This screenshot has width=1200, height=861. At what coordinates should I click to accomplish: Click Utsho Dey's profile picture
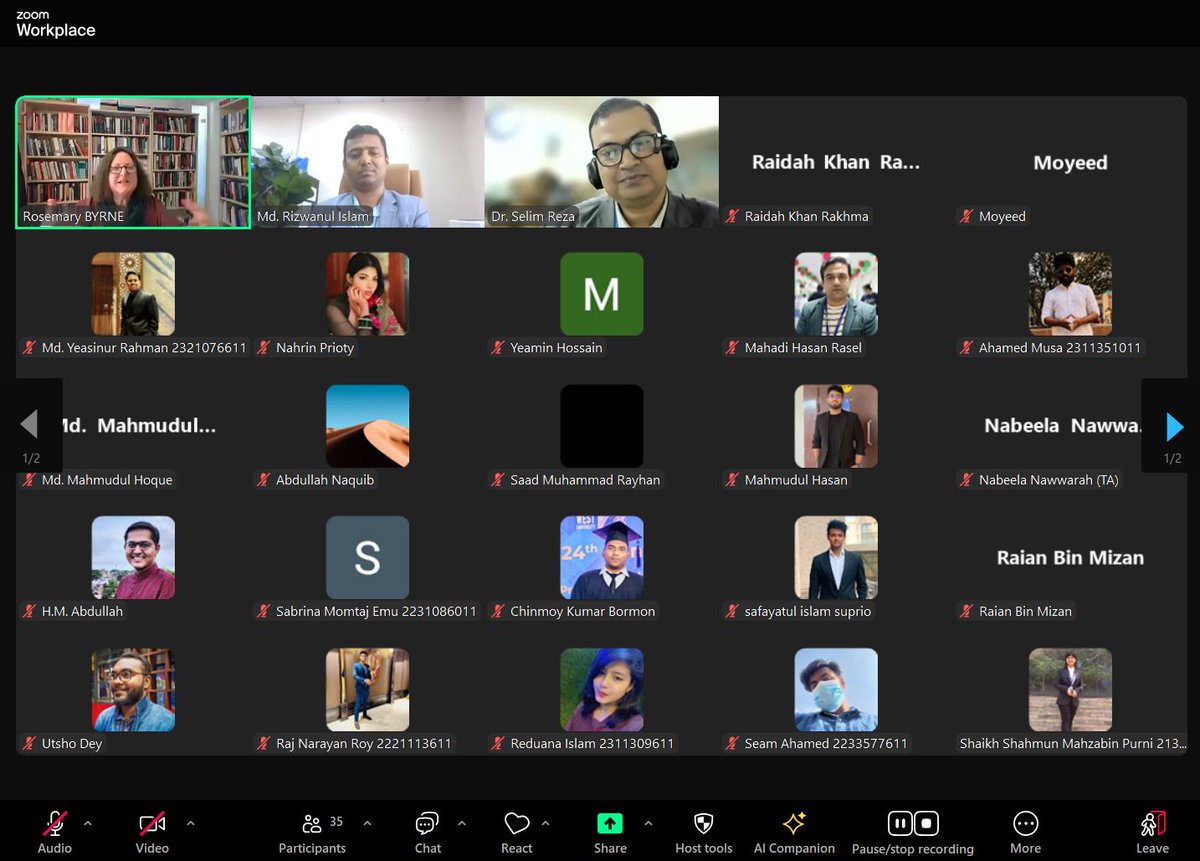133,689
